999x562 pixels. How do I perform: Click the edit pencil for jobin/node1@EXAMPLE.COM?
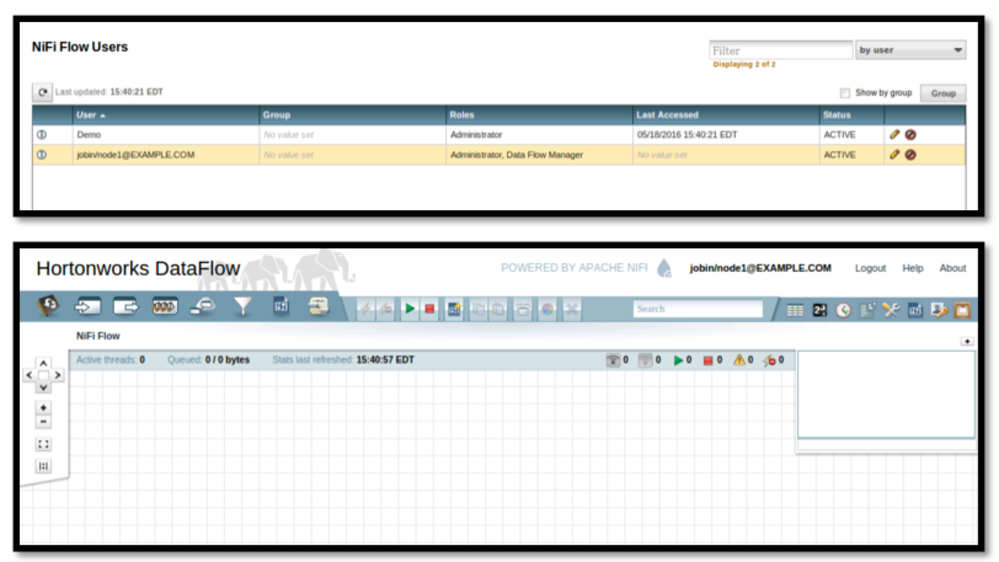pos(895,154)
